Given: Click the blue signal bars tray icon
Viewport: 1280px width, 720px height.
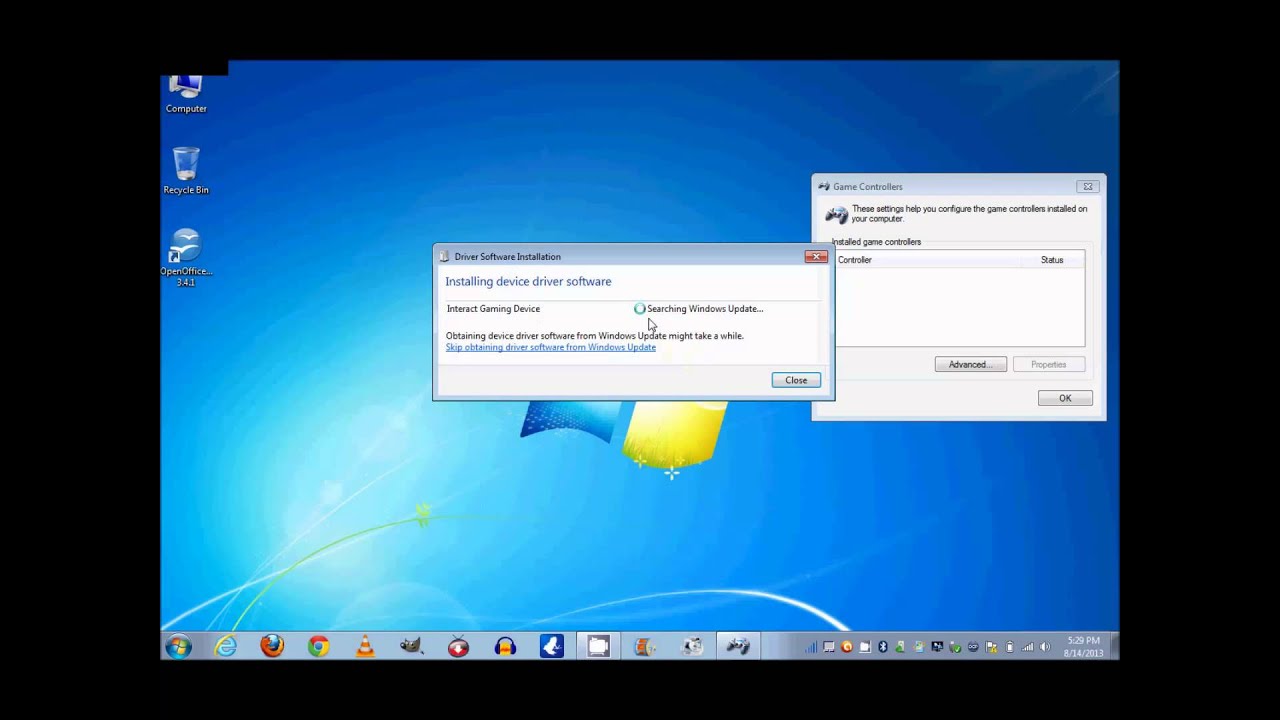Looking at the screenshot, I should (811, 647).
